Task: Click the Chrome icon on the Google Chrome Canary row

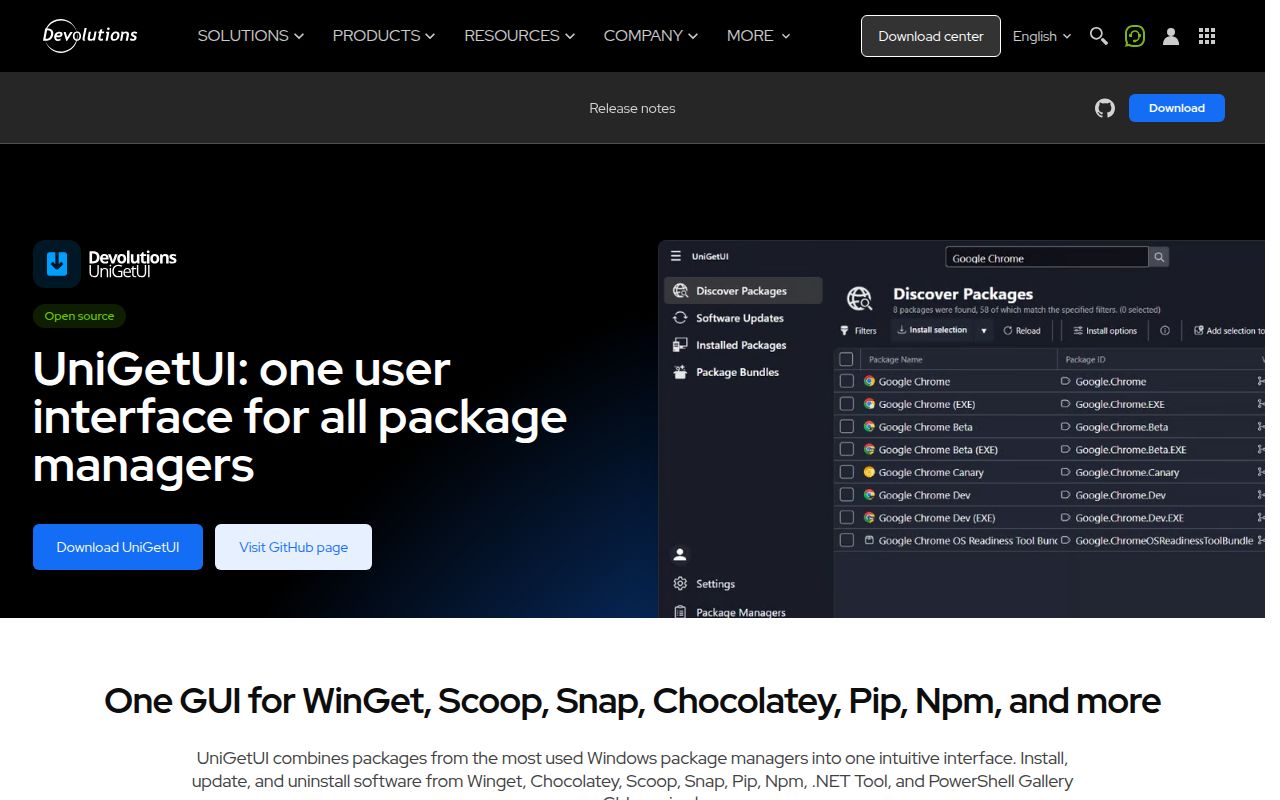Action: pyautogui.click(x=870, y=472)
